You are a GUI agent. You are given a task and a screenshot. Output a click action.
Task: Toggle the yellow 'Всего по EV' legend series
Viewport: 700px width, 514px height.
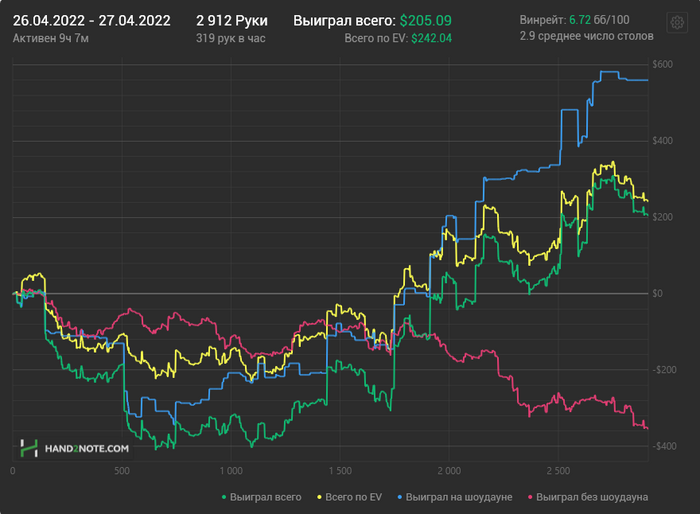350,497
